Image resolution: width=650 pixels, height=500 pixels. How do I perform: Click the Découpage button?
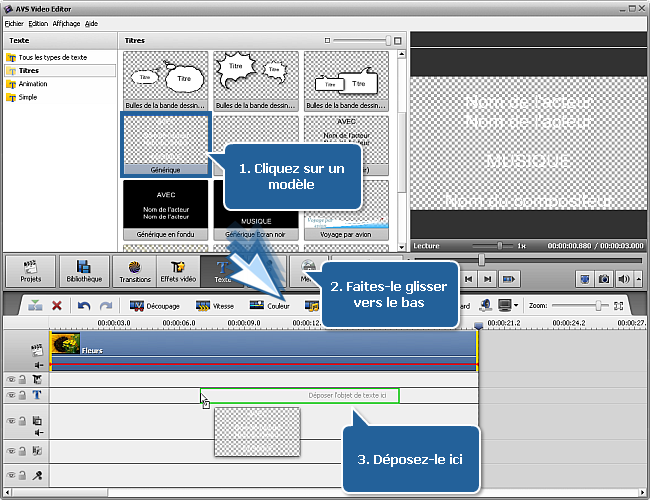click(x=154, y=306)
